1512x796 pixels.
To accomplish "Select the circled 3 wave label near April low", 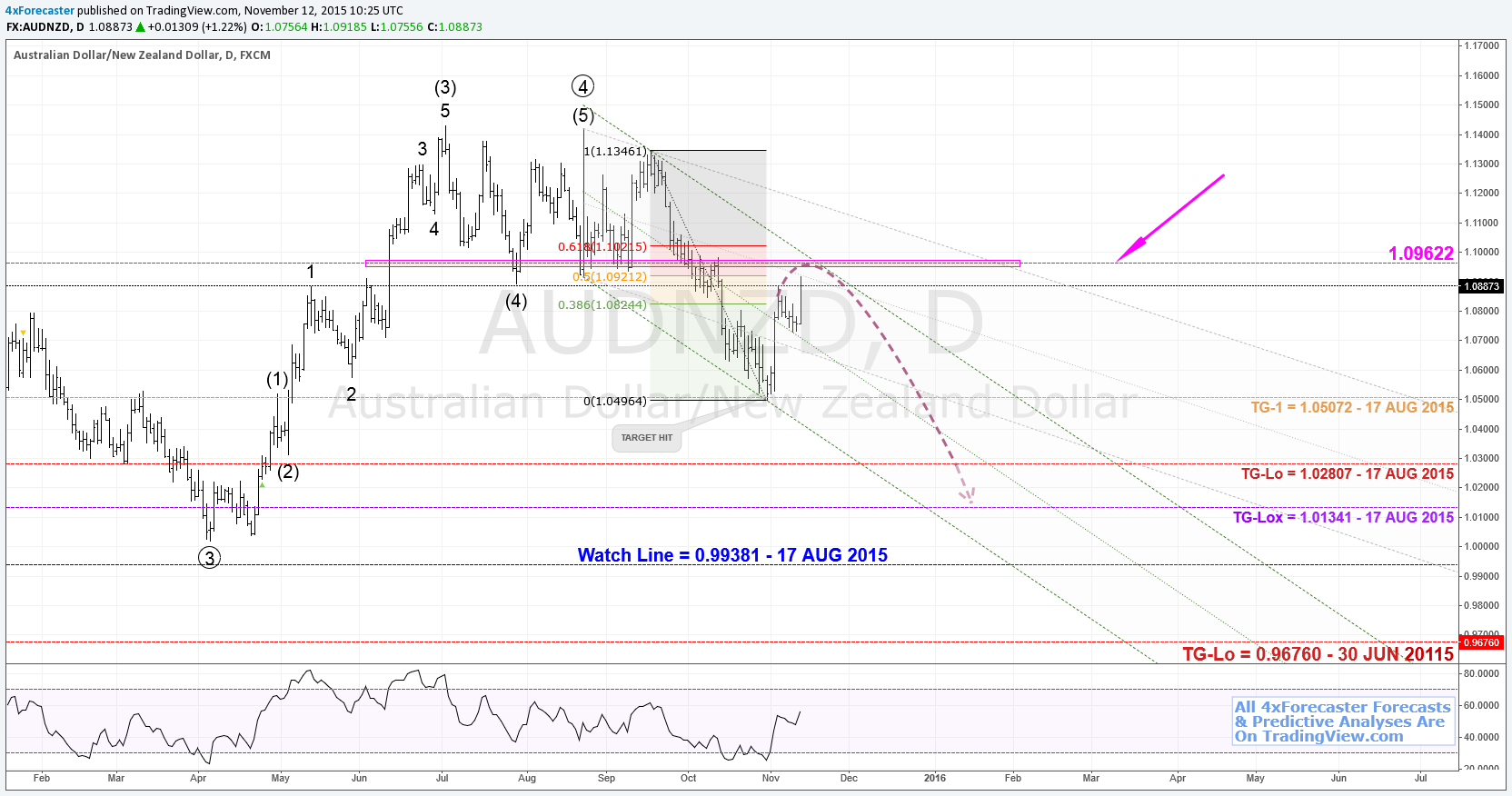I will click(x=209, y=558).
